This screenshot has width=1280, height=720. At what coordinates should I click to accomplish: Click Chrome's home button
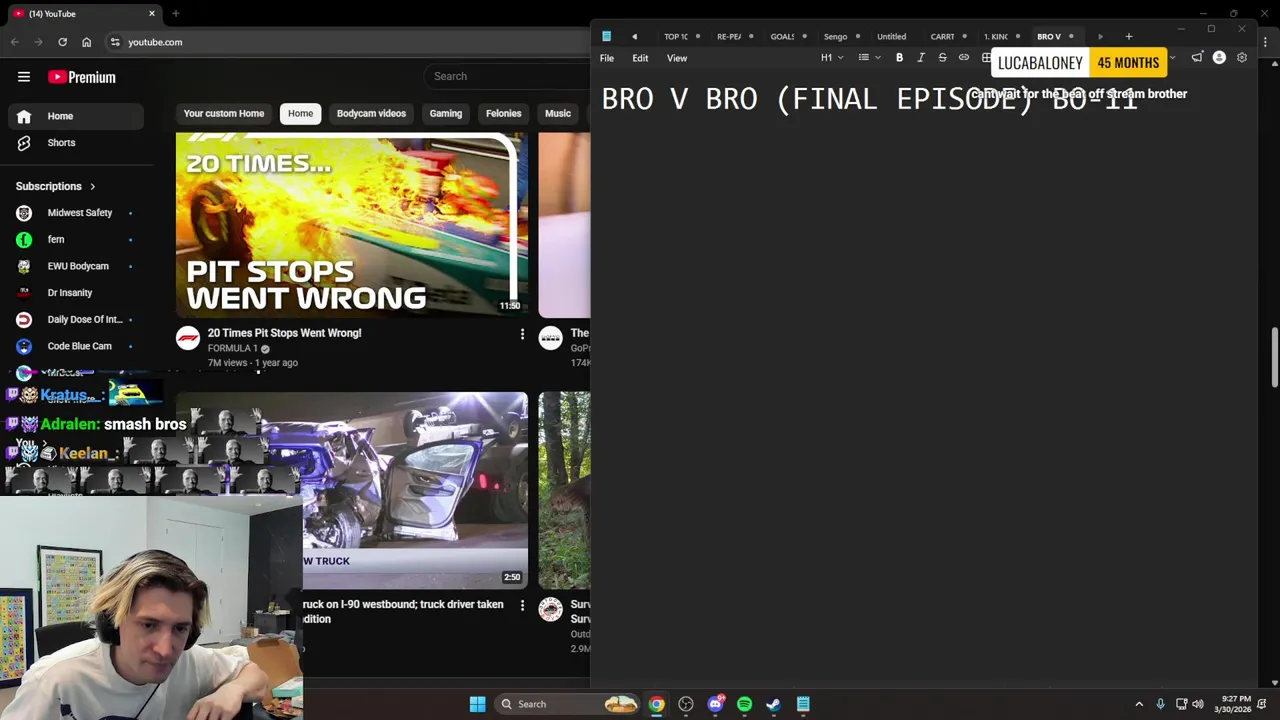pos(86,42)
